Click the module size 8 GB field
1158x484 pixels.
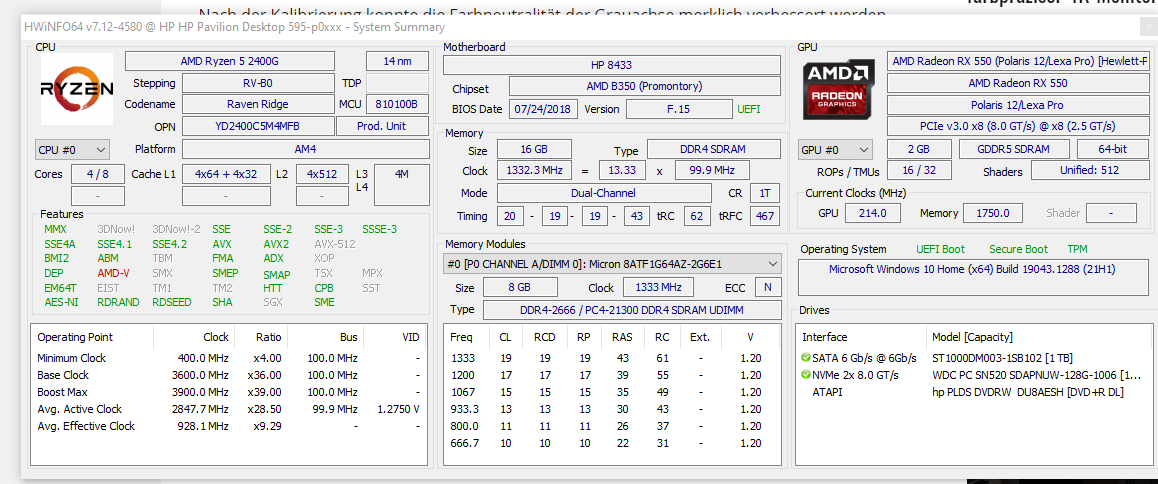point(519,287)
